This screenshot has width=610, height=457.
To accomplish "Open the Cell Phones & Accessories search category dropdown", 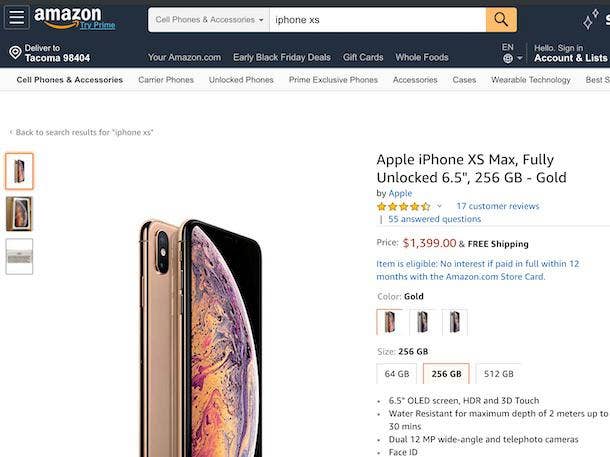I will point(210,20).
